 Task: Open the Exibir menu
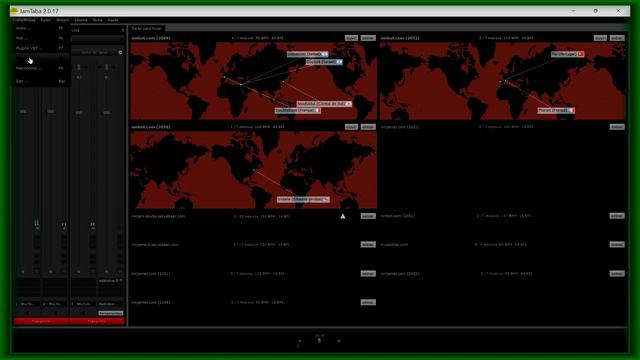[x=46, y=20]
